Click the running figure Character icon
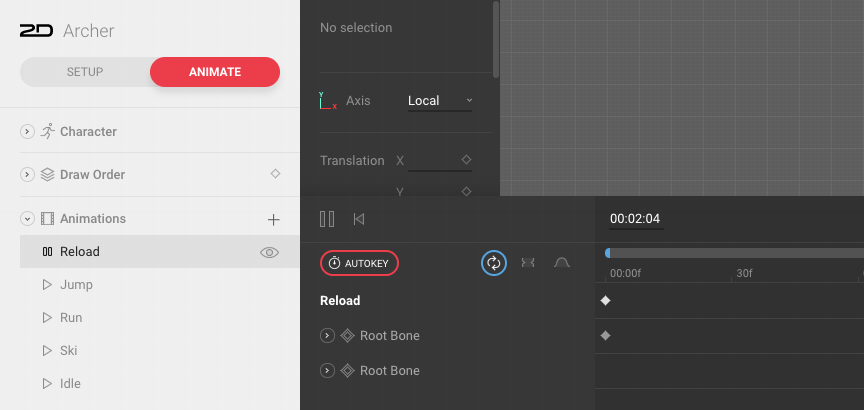This screenshot has height=410, width=864. pos(47,131)
